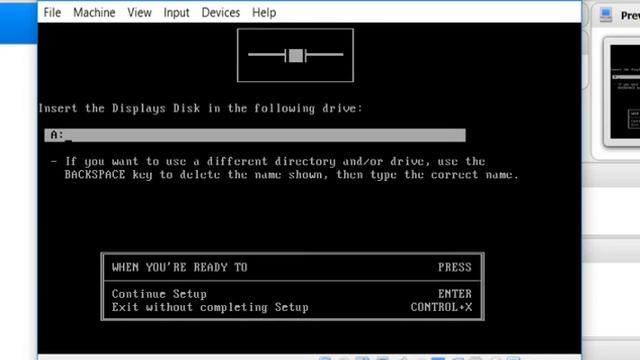
Task: Click the 'PRESS' column heading
Action: [x=455, y=267]
